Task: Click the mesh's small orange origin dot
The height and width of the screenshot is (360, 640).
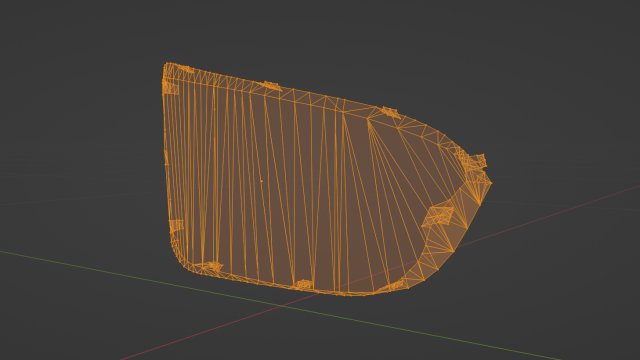Action: [x=262, y=181]
